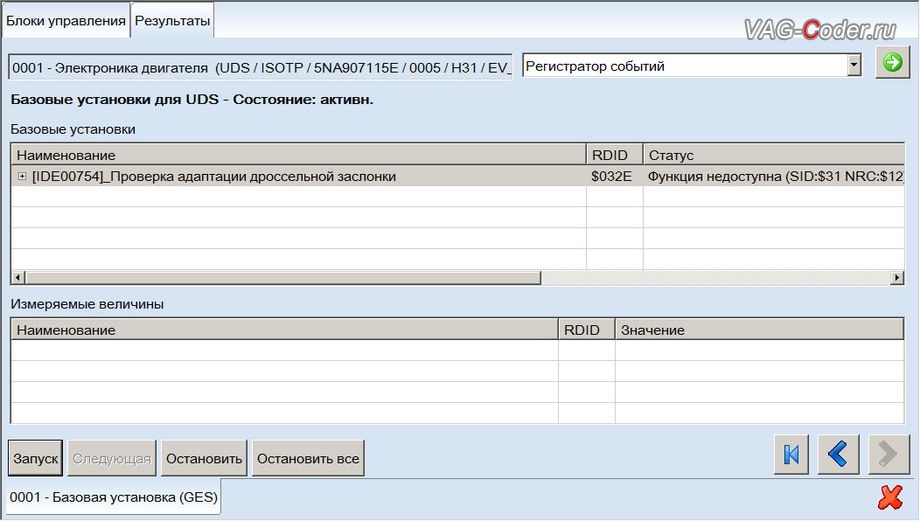Screen dimensions: 920x521
Task: Select Проверка адаптации дроссельной заслонки row text
Action: point(253,177)
